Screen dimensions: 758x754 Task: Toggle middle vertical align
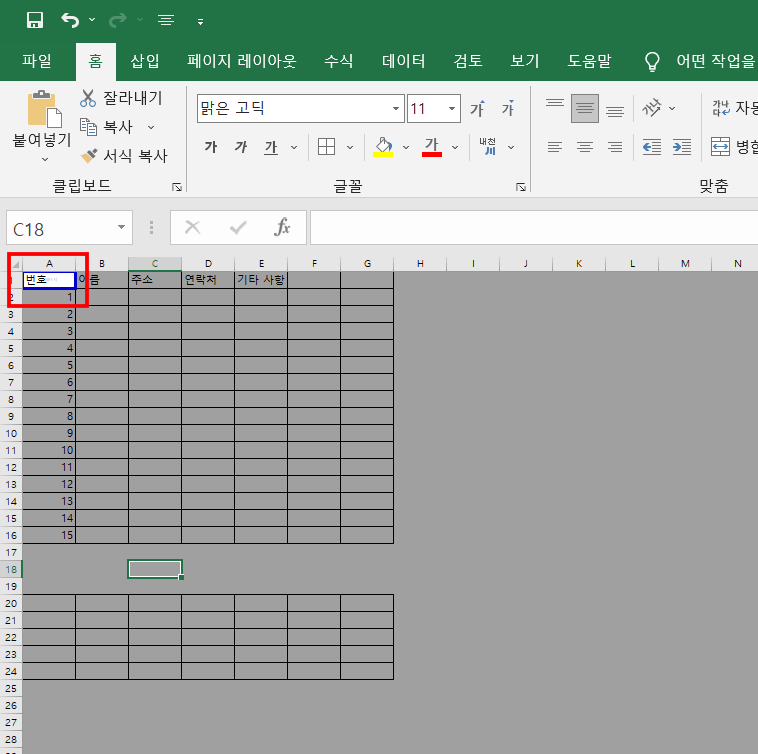tap(584, 108)
